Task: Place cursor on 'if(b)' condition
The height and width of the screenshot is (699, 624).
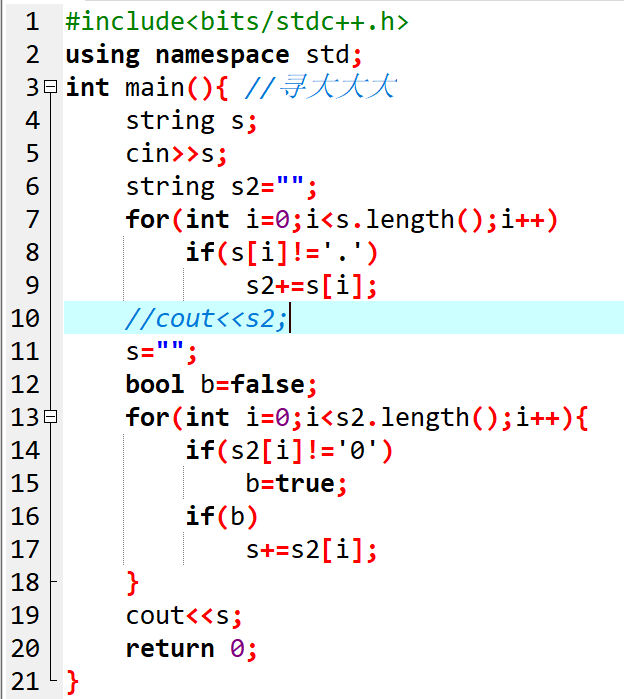Action: tap(221, 517)
